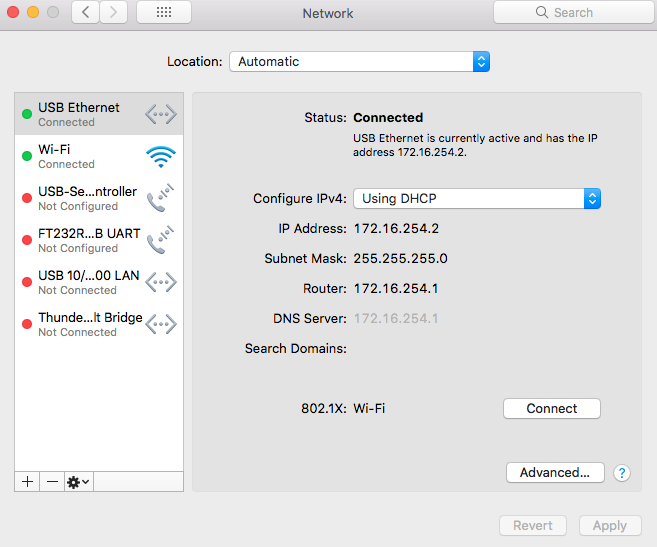657x547 pixels.
Task: Select the Wi-Fi service icon
Action: (x=161, y=157)
